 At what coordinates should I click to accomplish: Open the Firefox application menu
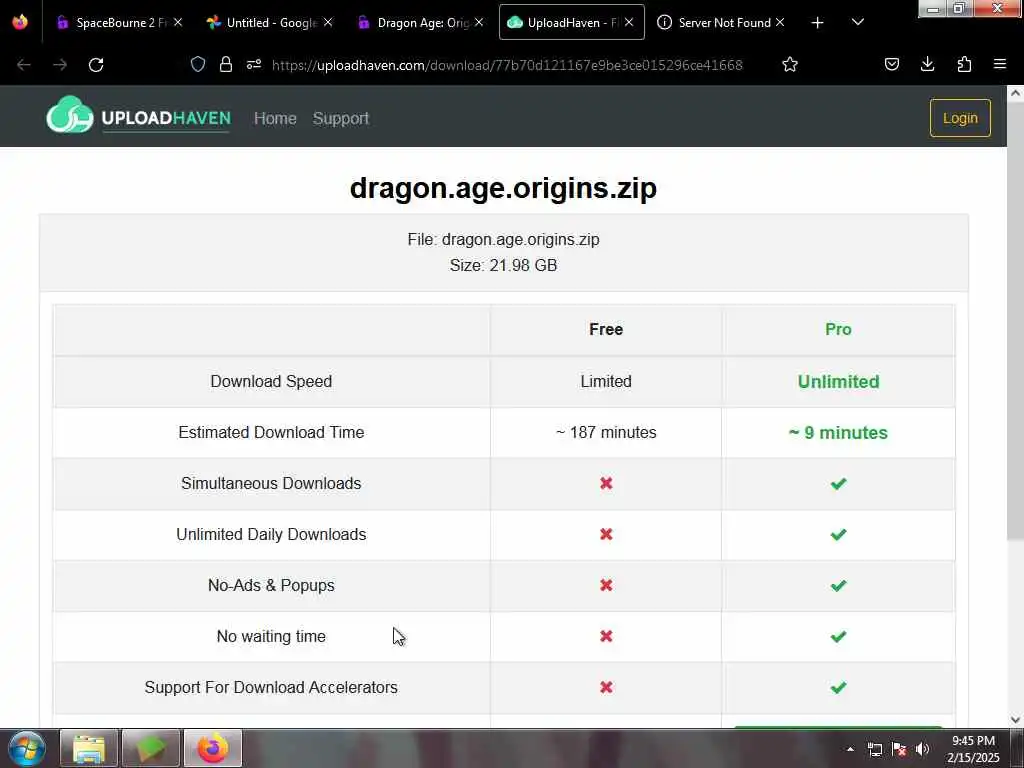pos(1000,64)
